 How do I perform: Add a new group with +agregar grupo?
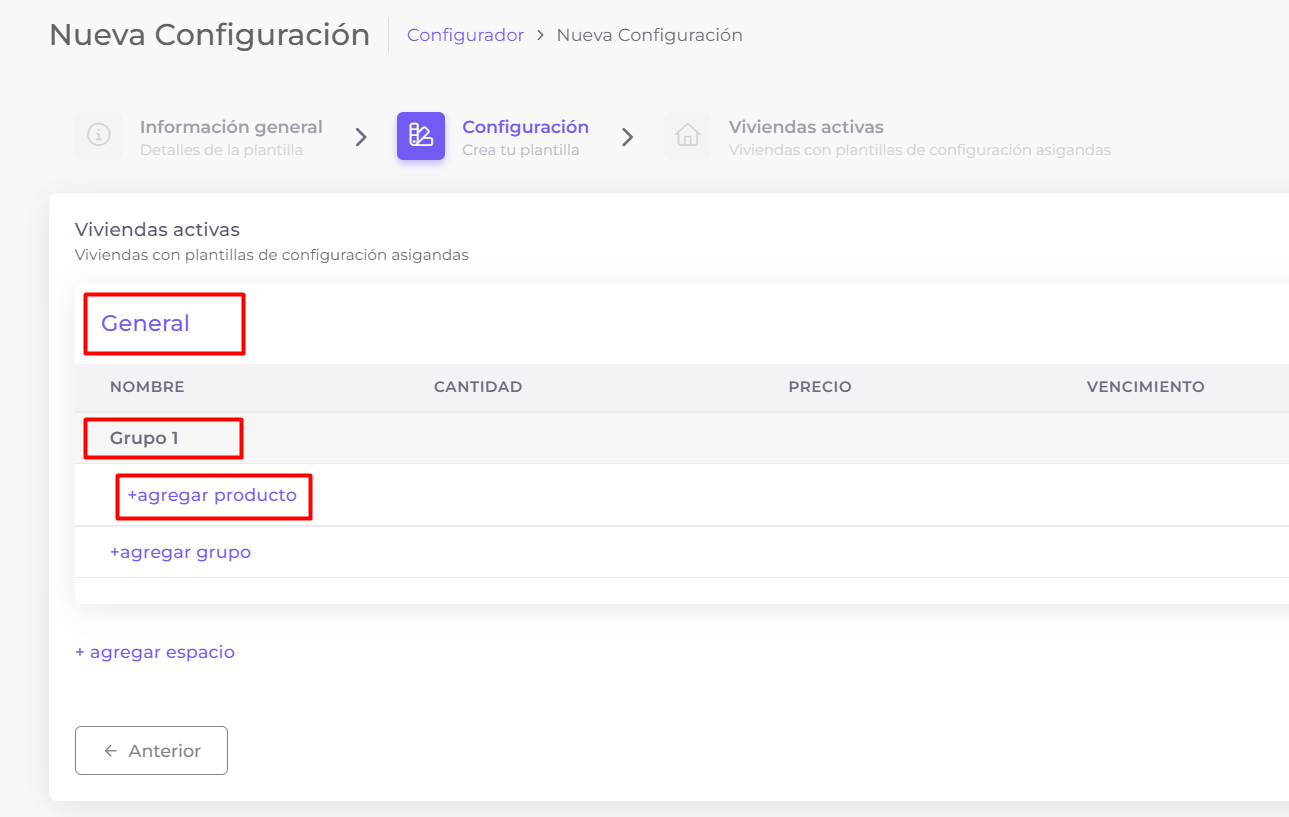coord(180,552)
